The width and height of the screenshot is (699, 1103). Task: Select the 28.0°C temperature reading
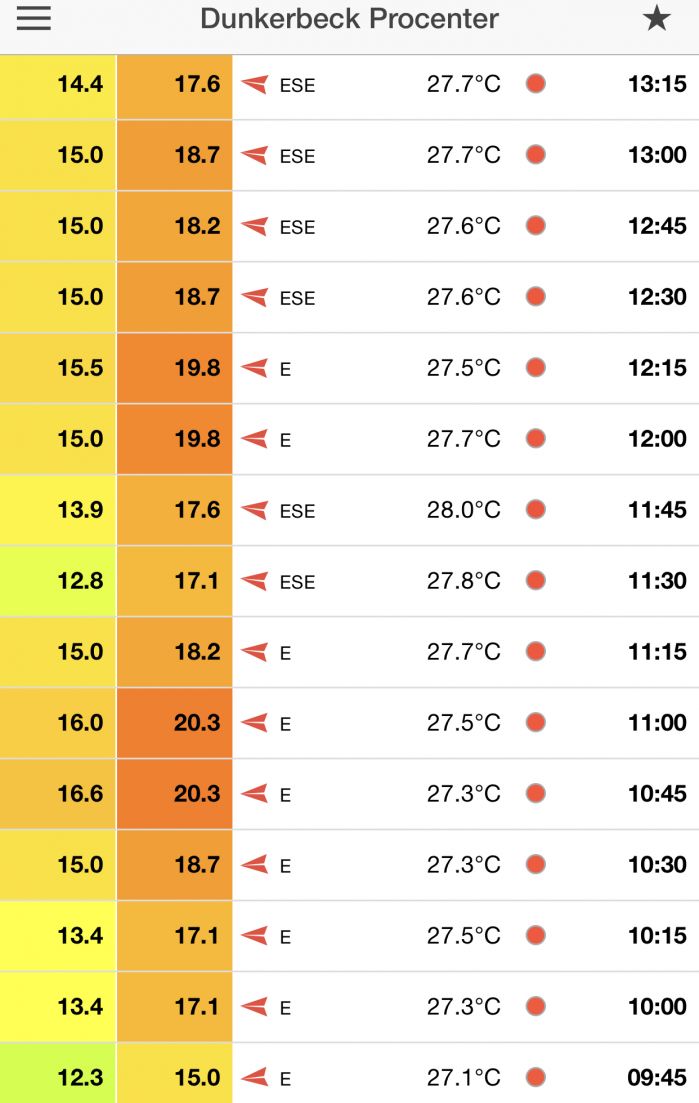463,510
